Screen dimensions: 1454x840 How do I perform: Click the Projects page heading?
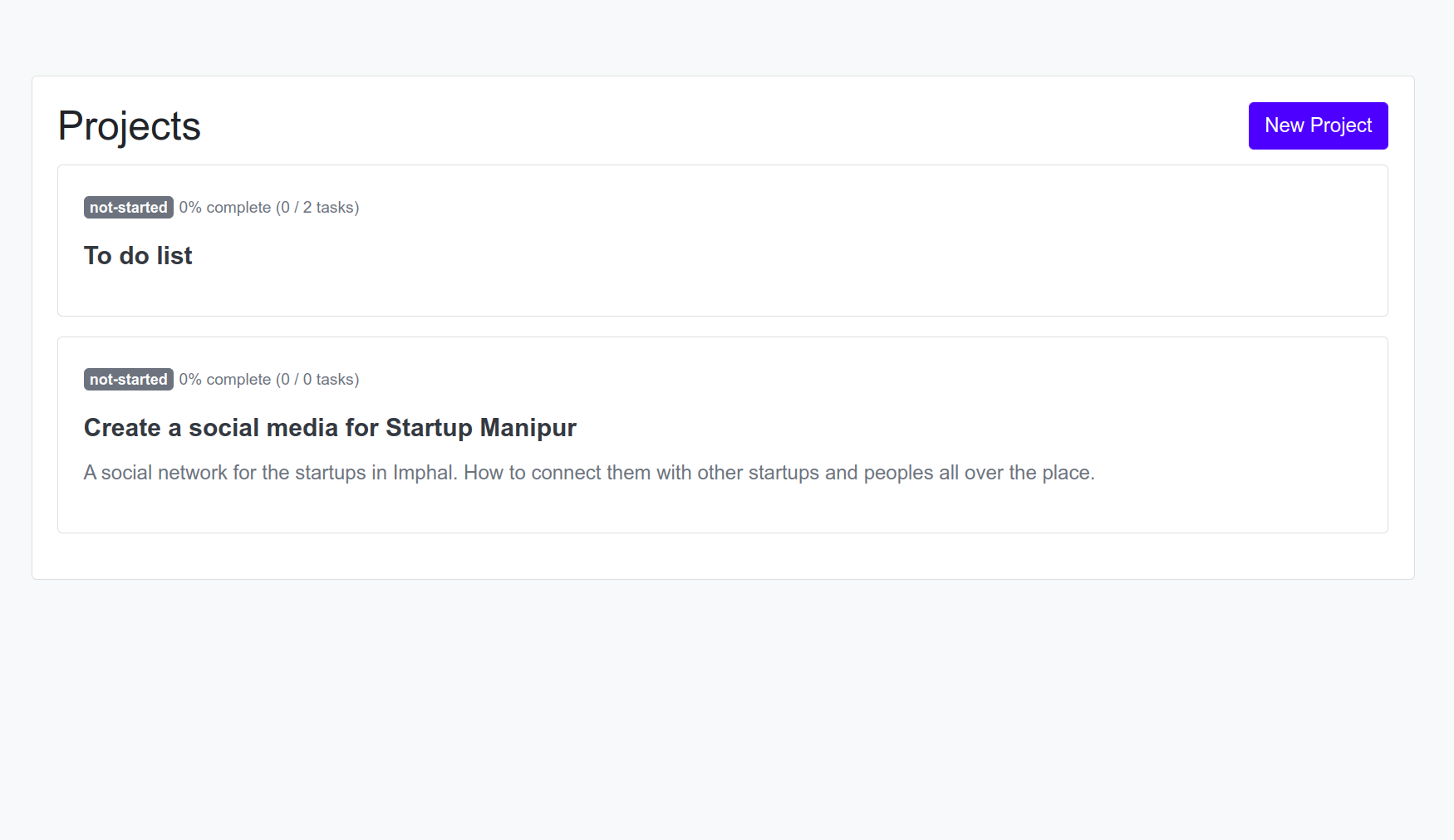click(130, 126)
